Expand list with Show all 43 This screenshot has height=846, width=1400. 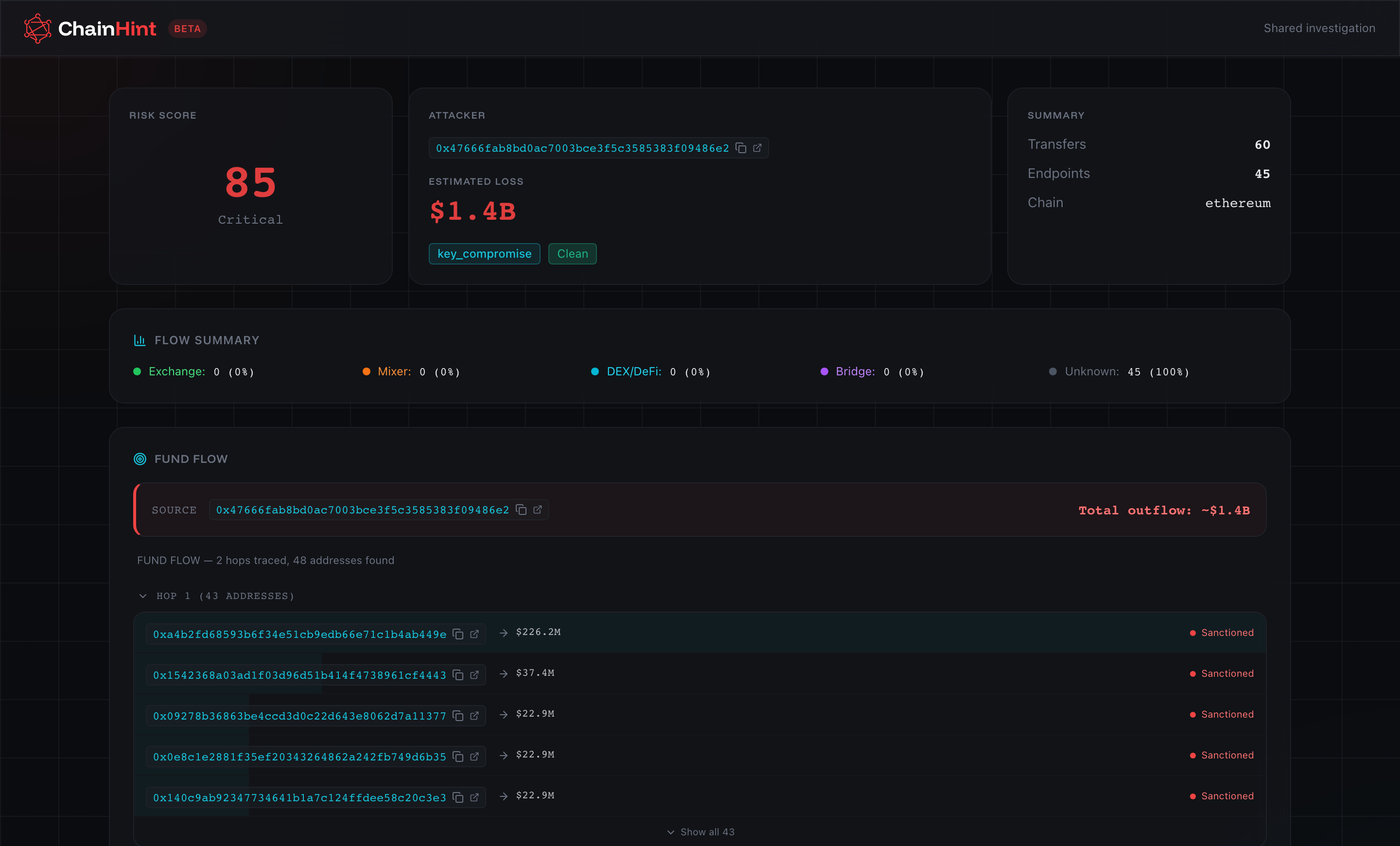(700, 832)
